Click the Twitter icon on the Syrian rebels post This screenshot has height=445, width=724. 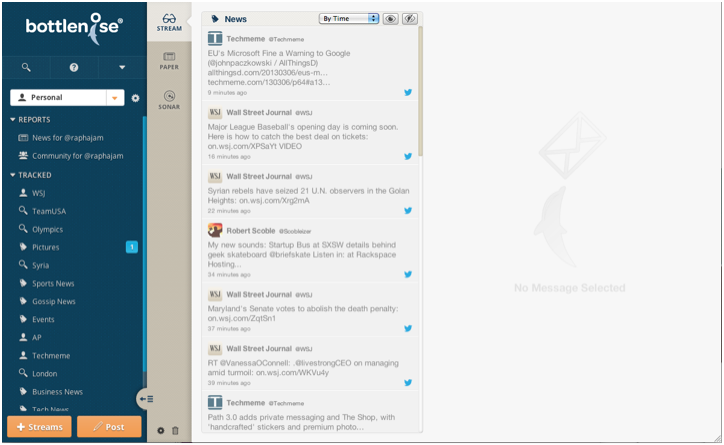point(408,210)
